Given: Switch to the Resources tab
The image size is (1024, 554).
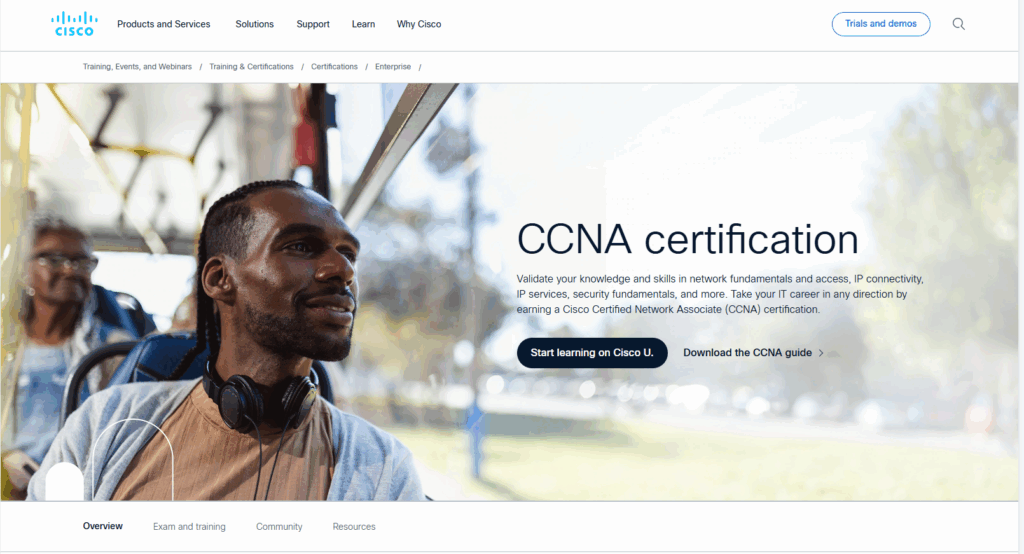Looking at the screenshot, I should coord(353,527).
